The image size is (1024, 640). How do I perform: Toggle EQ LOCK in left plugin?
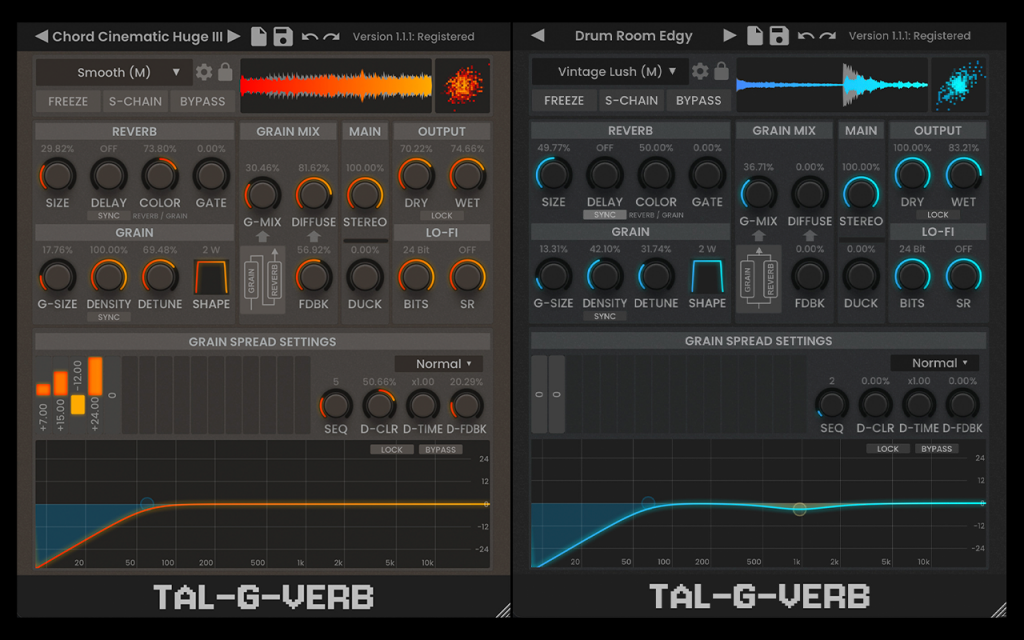click(392, 449)
